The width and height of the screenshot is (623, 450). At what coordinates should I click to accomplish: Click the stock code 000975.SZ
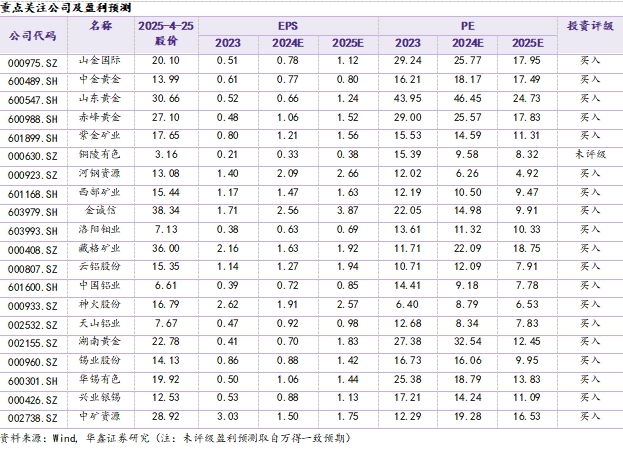coord(33,63)
